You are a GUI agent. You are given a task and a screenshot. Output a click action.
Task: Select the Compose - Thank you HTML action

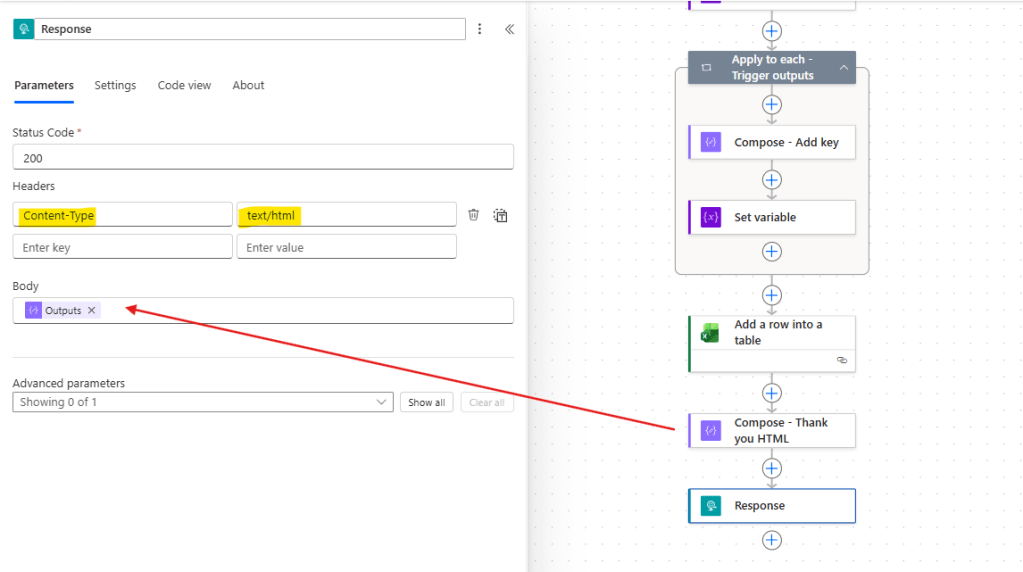click(x=772, y=430)
